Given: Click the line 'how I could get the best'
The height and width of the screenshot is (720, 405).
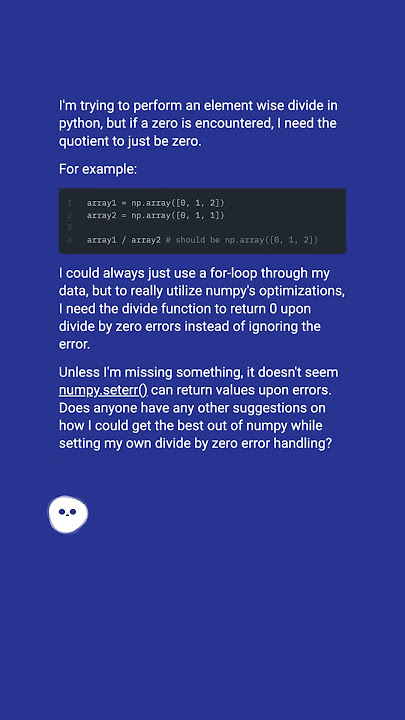Looking at the screenshot, I should pos(191,426).
